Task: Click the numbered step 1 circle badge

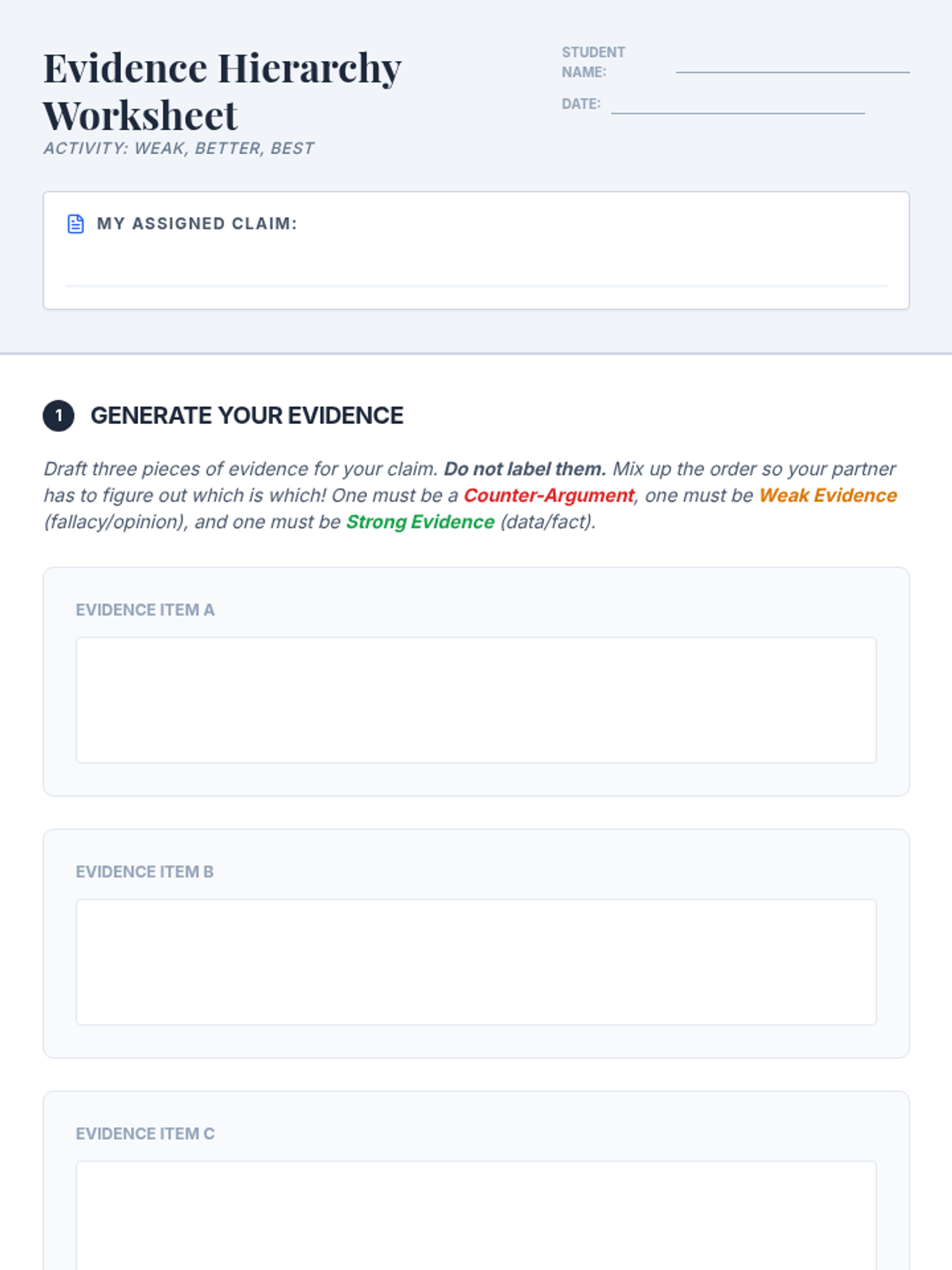Action: [x=59, y=416]
